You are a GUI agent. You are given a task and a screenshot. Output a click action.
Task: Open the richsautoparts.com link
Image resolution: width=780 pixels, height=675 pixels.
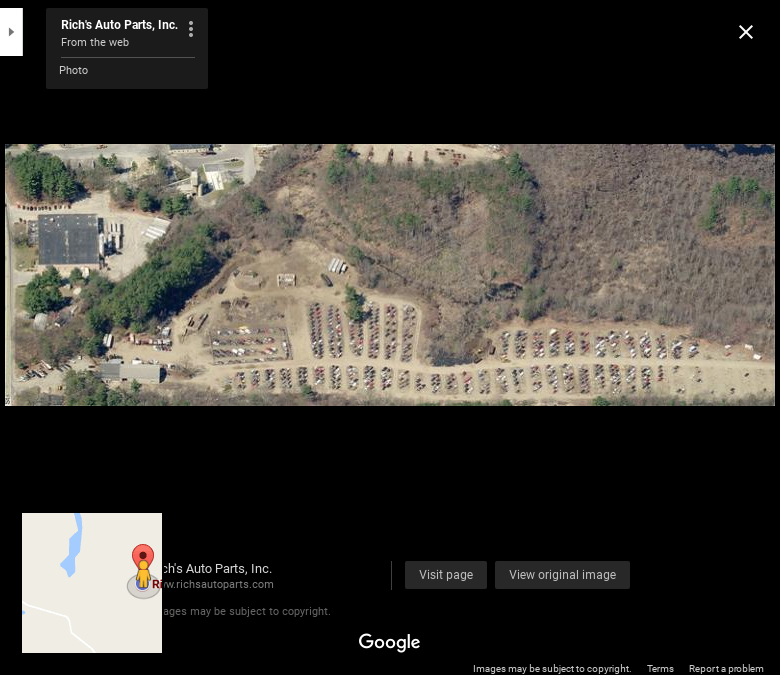click(x=218, y=584)
